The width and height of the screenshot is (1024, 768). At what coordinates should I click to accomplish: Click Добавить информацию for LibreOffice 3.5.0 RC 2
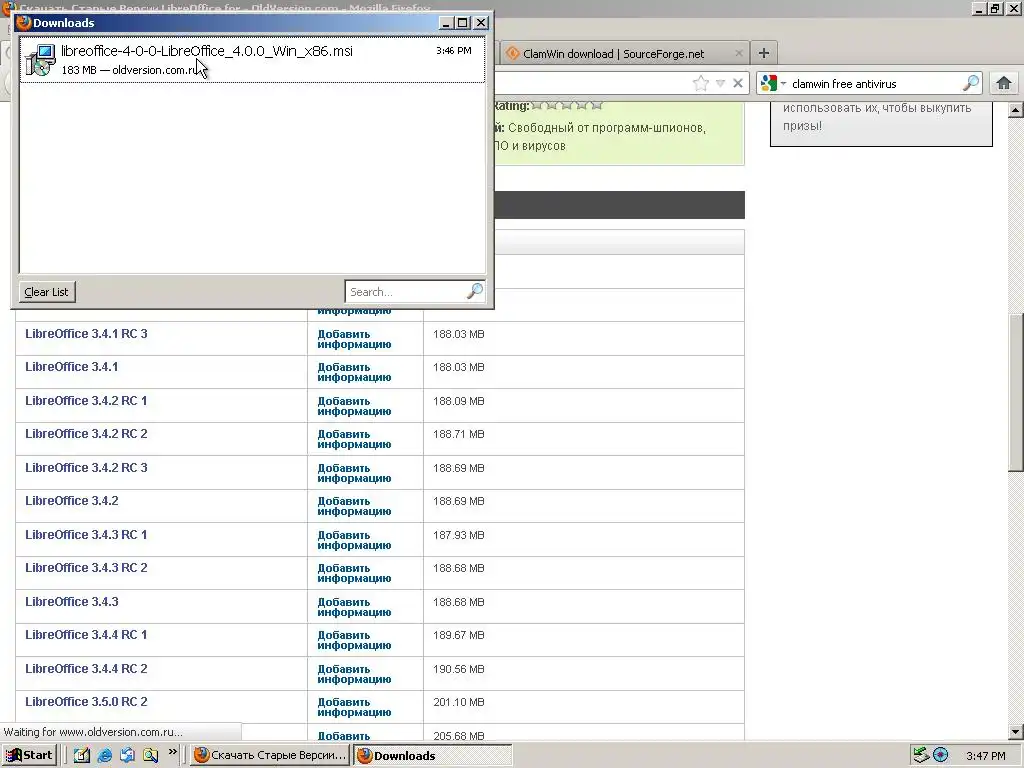[354, 707]
